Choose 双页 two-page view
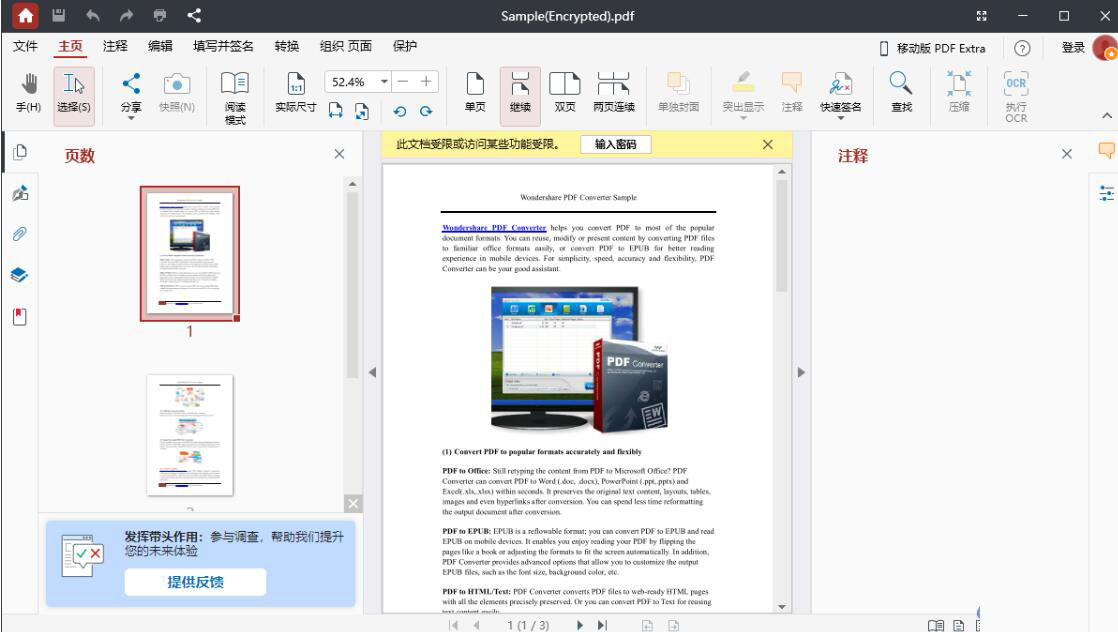 tap(565, 93)
